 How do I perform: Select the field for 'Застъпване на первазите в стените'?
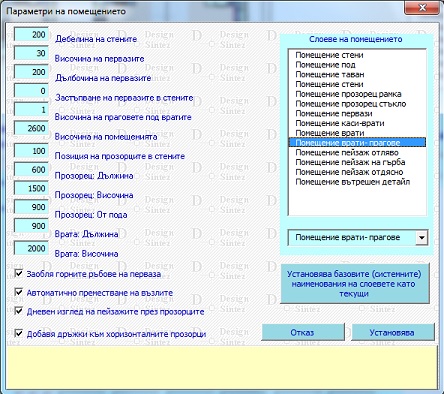[31, 91]
